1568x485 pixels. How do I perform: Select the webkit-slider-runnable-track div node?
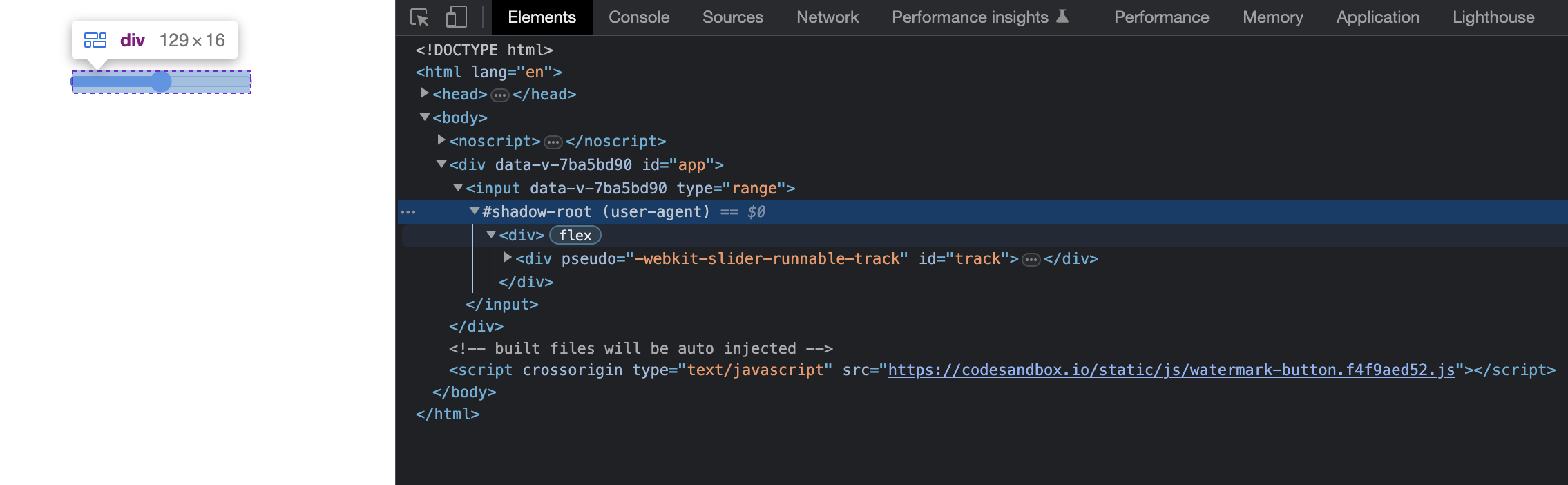coord(807,259)
